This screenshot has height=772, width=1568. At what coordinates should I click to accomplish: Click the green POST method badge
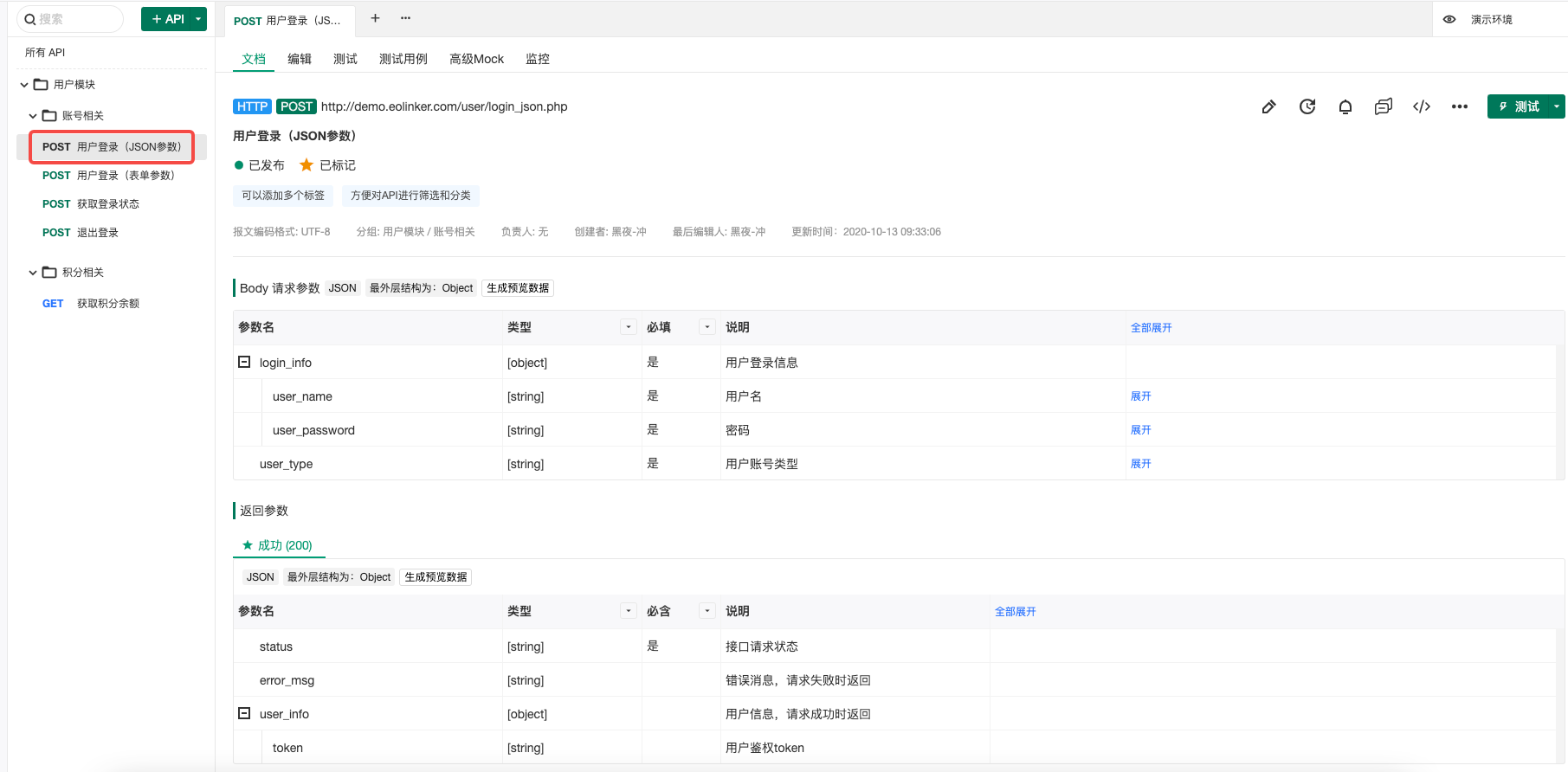[x=296, y=106]
